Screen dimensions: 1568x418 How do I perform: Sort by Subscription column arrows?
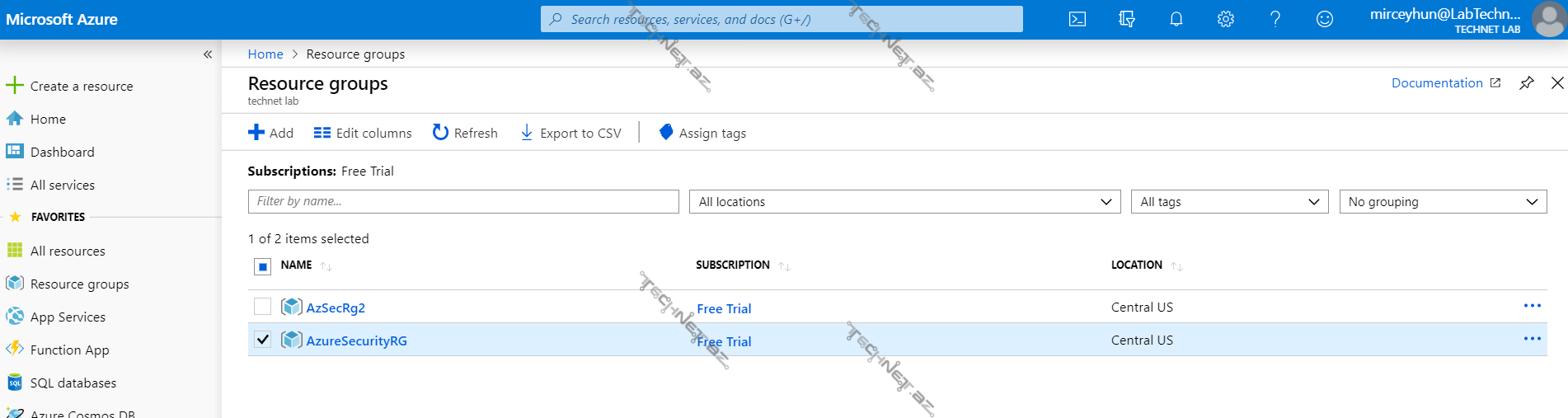784,266
